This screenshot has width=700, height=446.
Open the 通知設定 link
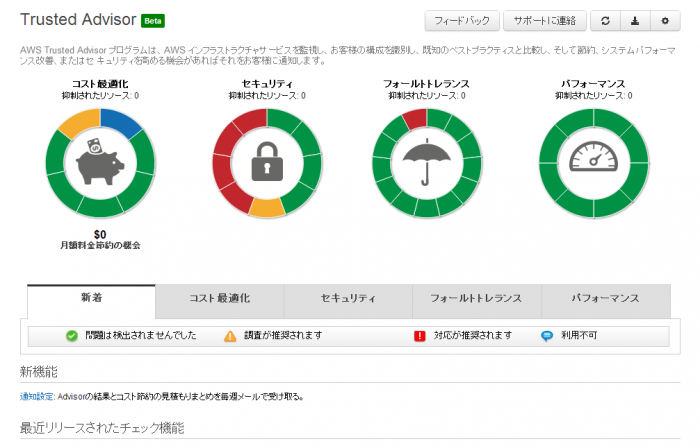(x=37, y=396)
